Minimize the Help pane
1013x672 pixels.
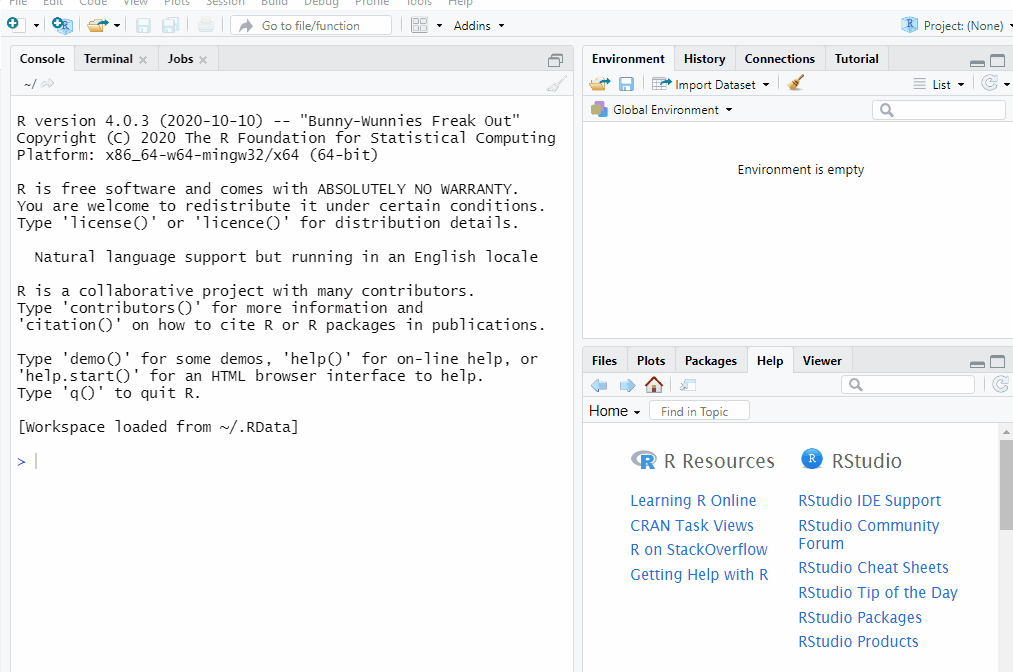[977, 364]
